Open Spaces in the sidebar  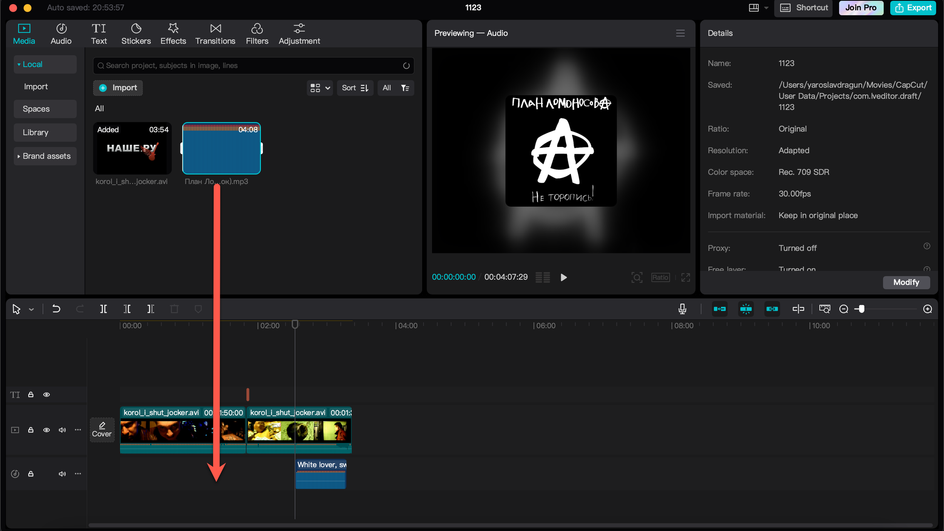point(45,109)
